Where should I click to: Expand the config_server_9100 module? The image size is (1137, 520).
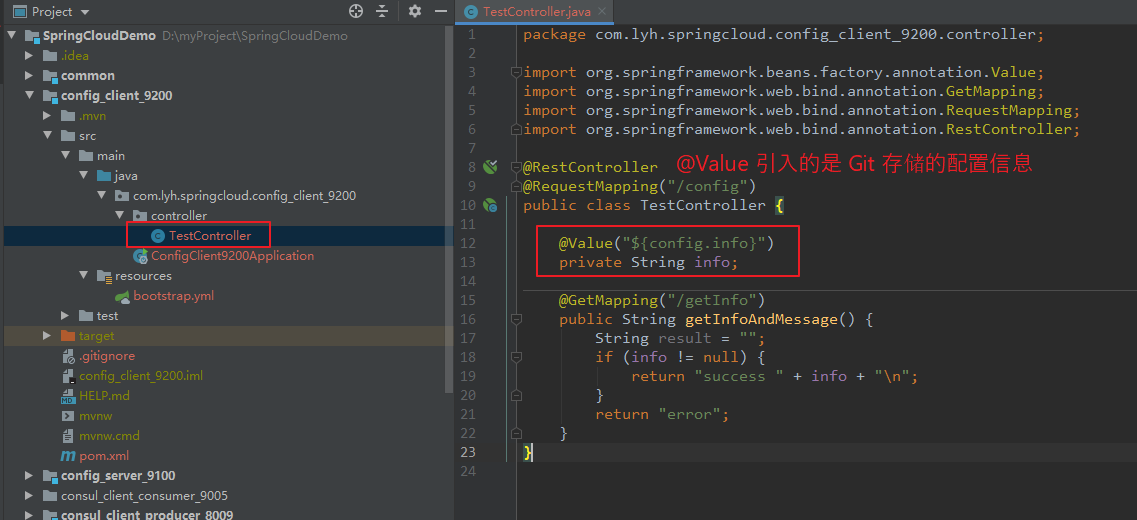29,476
